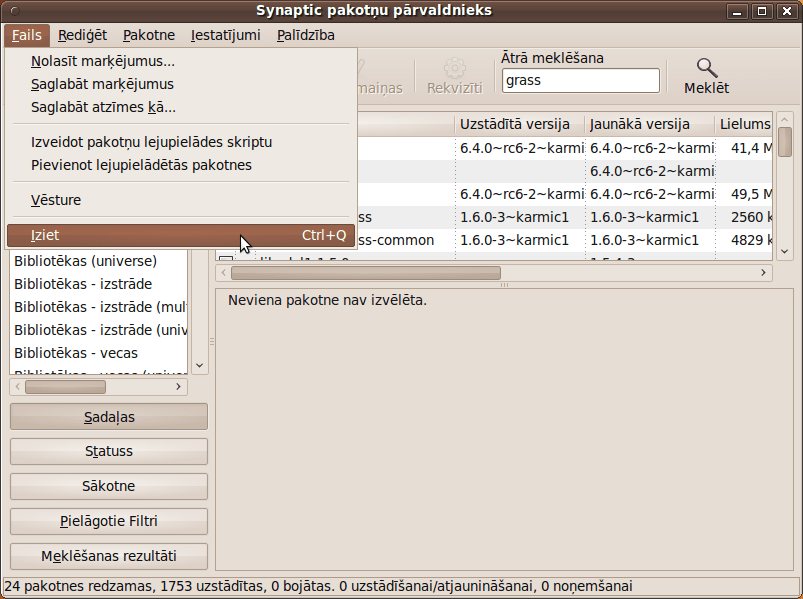This screenshot has height=599, width=803.
Task: Click the Pielāgotie Filtri button
Action: (109, 521)
